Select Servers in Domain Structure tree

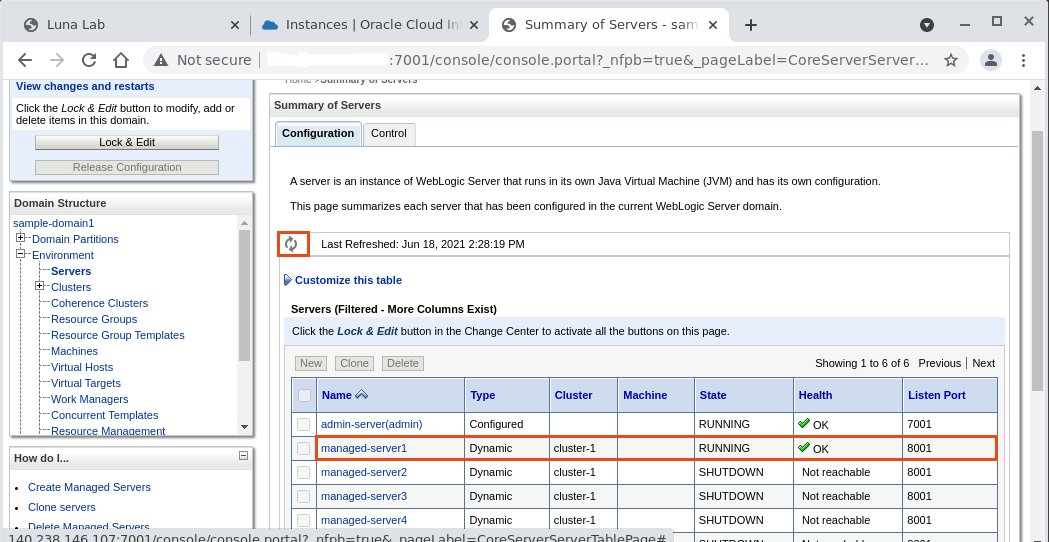71,271
